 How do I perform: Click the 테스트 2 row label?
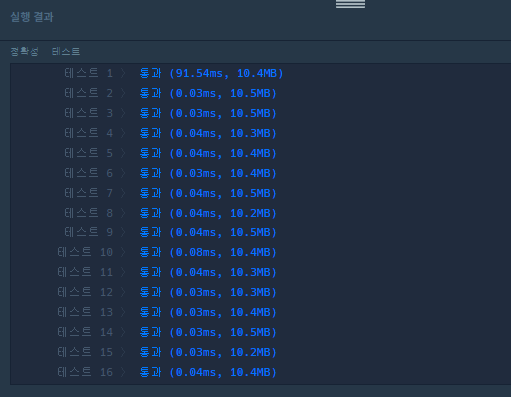(89, 93)
